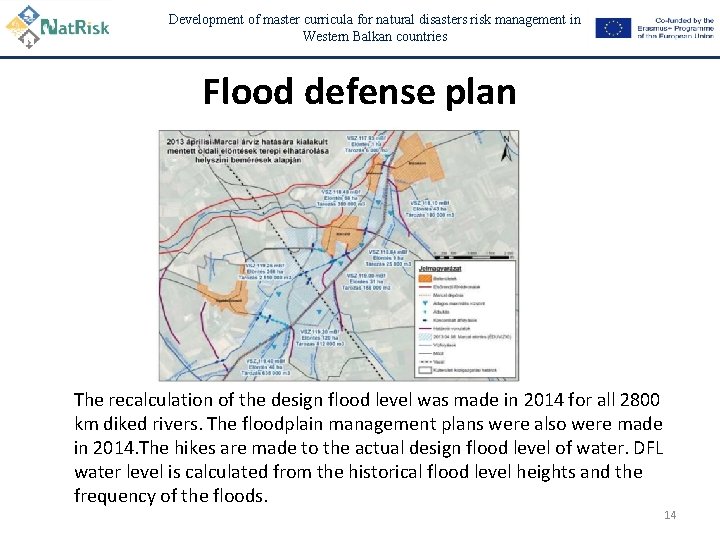
Task: Click the orange settlement swatch in legend
Action: coord(425,278)
